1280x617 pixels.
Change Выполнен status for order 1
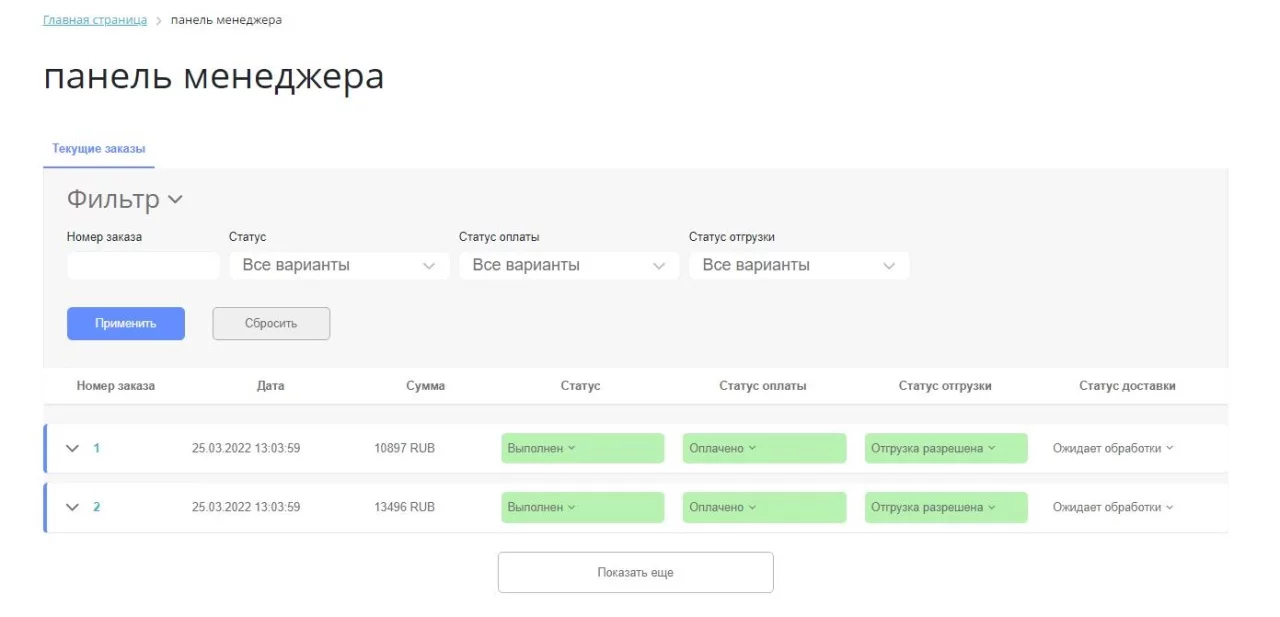tap(582, 449)
